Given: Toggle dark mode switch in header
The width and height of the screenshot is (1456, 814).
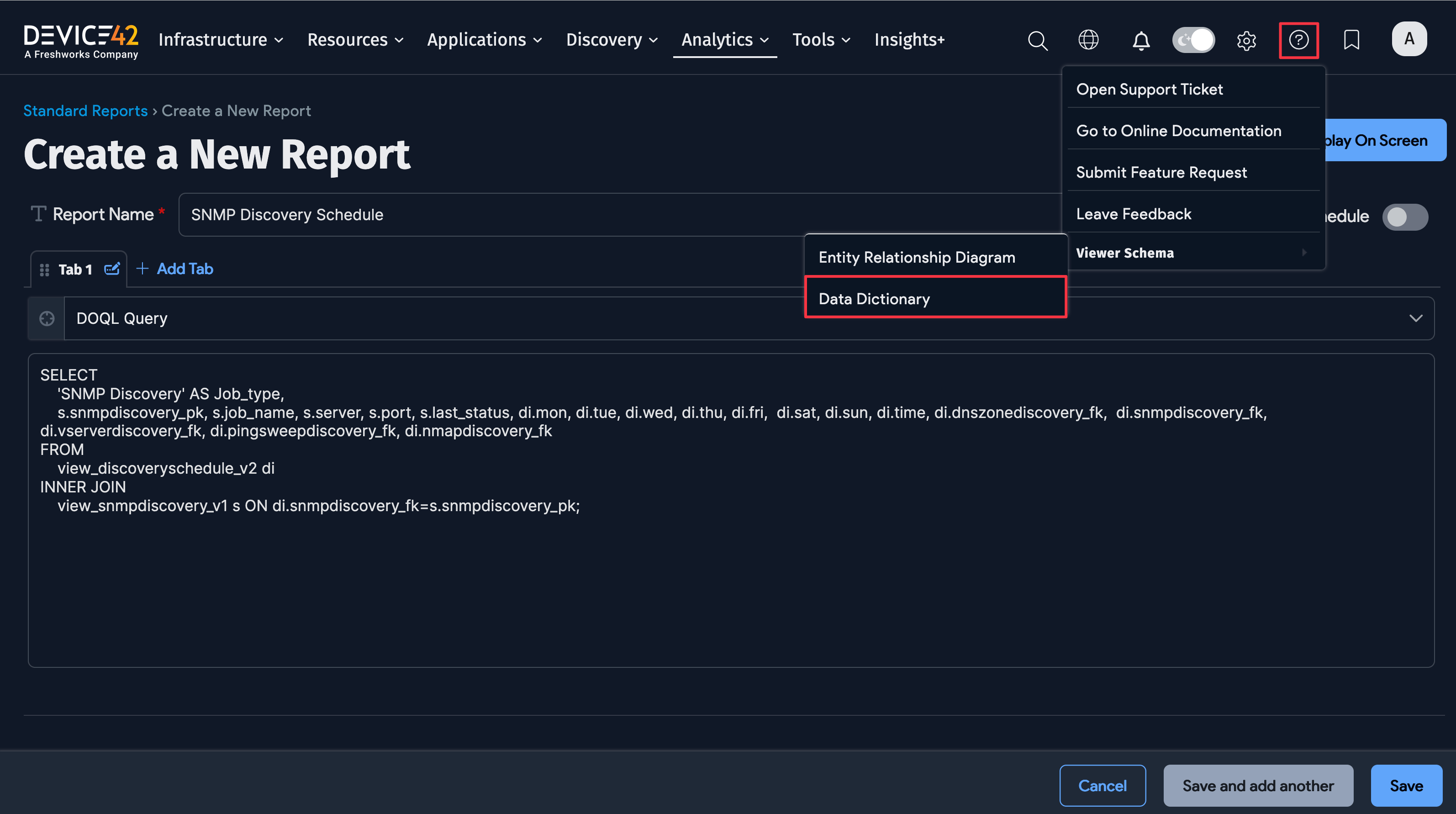Looking at the screenshot, I should [x=1193, y=40].
